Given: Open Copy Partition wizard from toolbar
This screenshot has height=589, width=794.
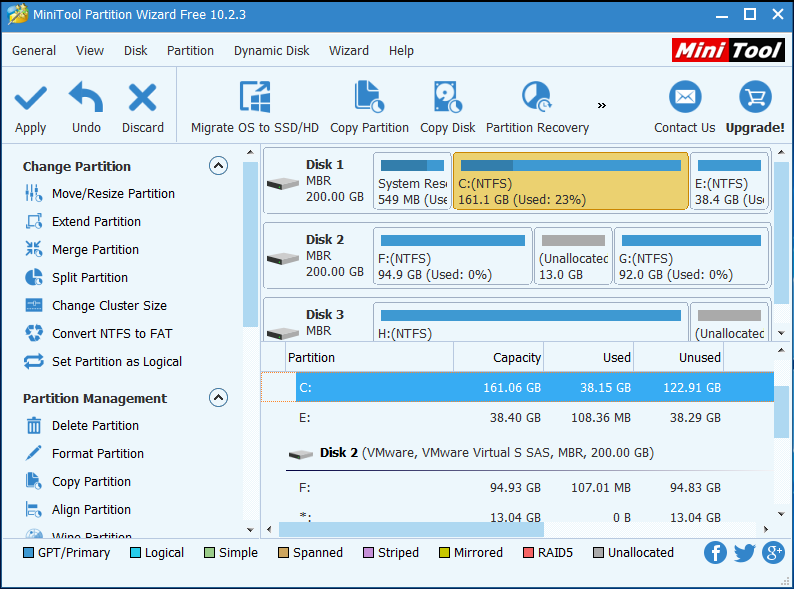Looking at the screenshot, I should tap(369, 108).
